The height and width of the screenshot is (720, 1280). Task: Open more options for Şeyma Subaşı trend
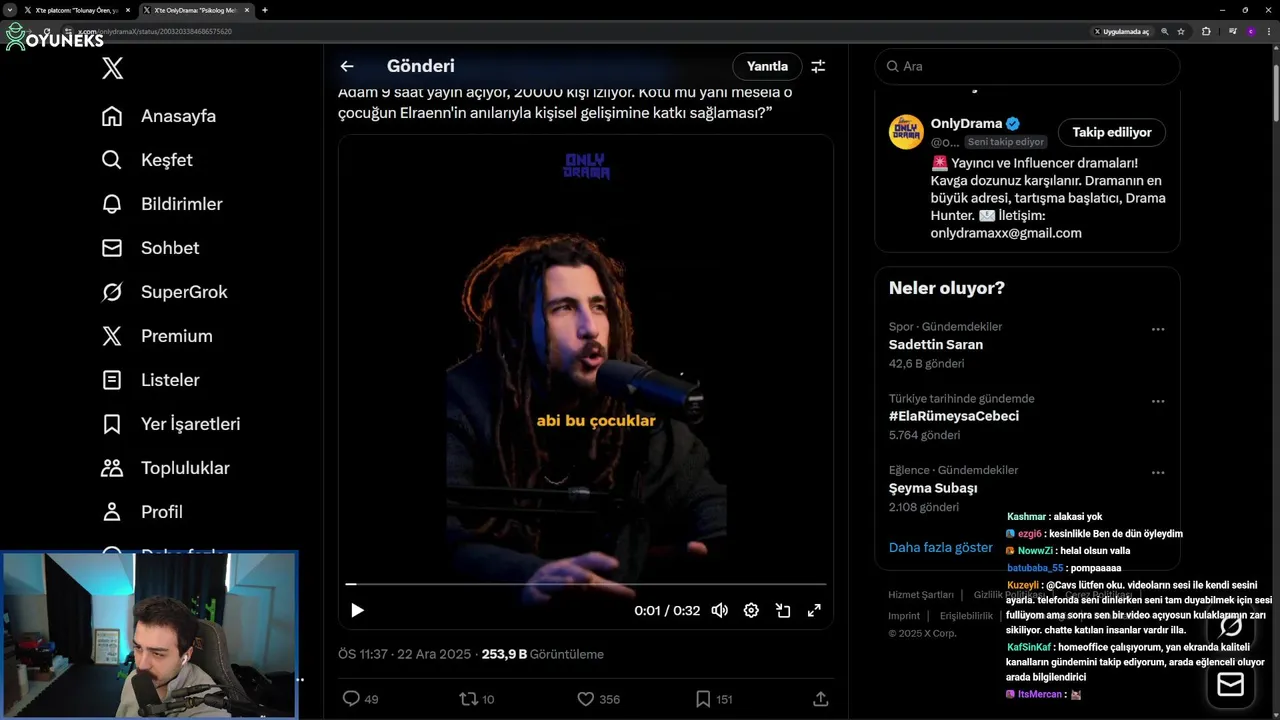pyautogui.click(x=1158, y=473)
